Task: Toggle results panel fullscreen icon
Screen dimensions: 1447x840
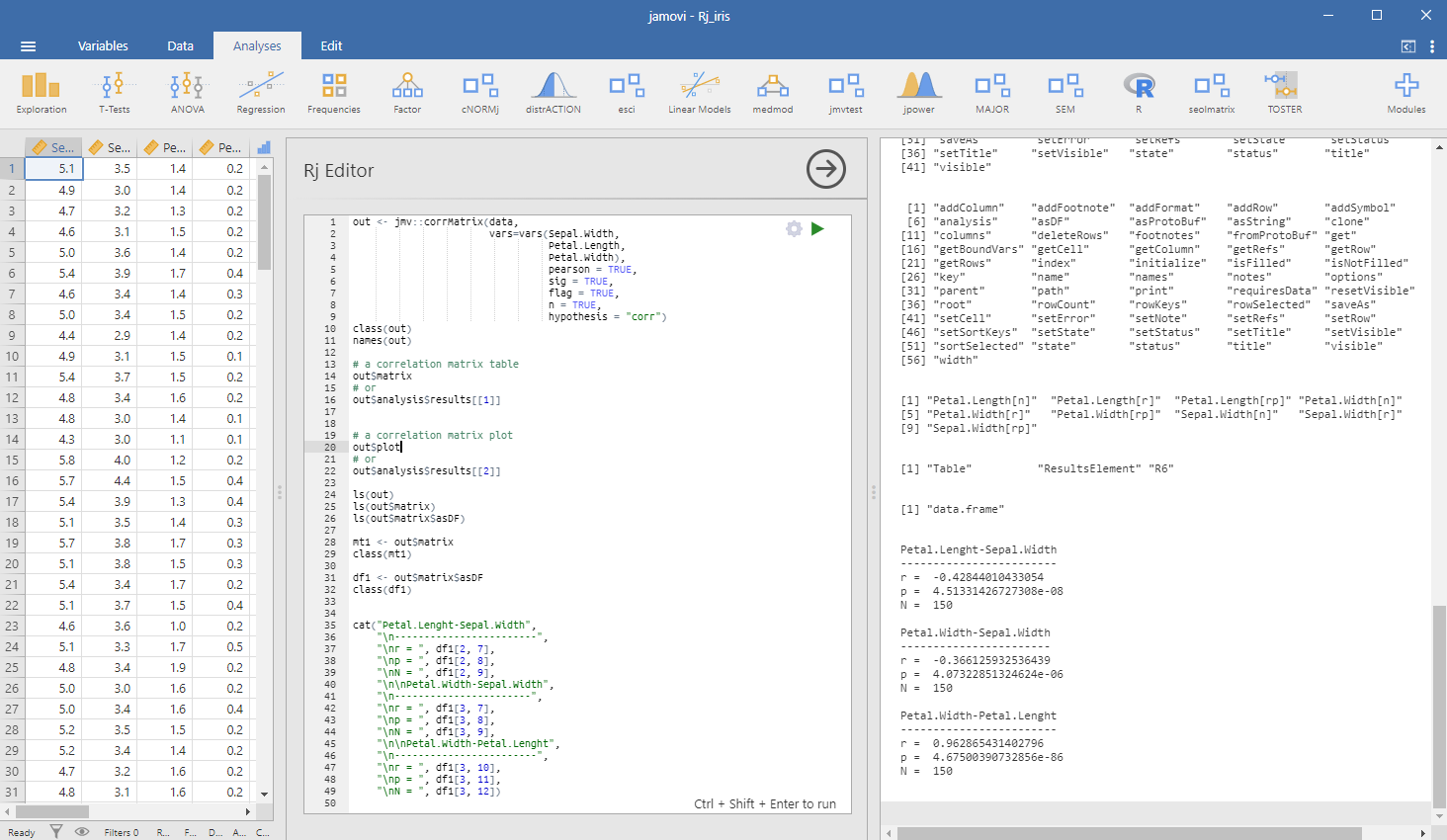Action: tap(1408, 46)
